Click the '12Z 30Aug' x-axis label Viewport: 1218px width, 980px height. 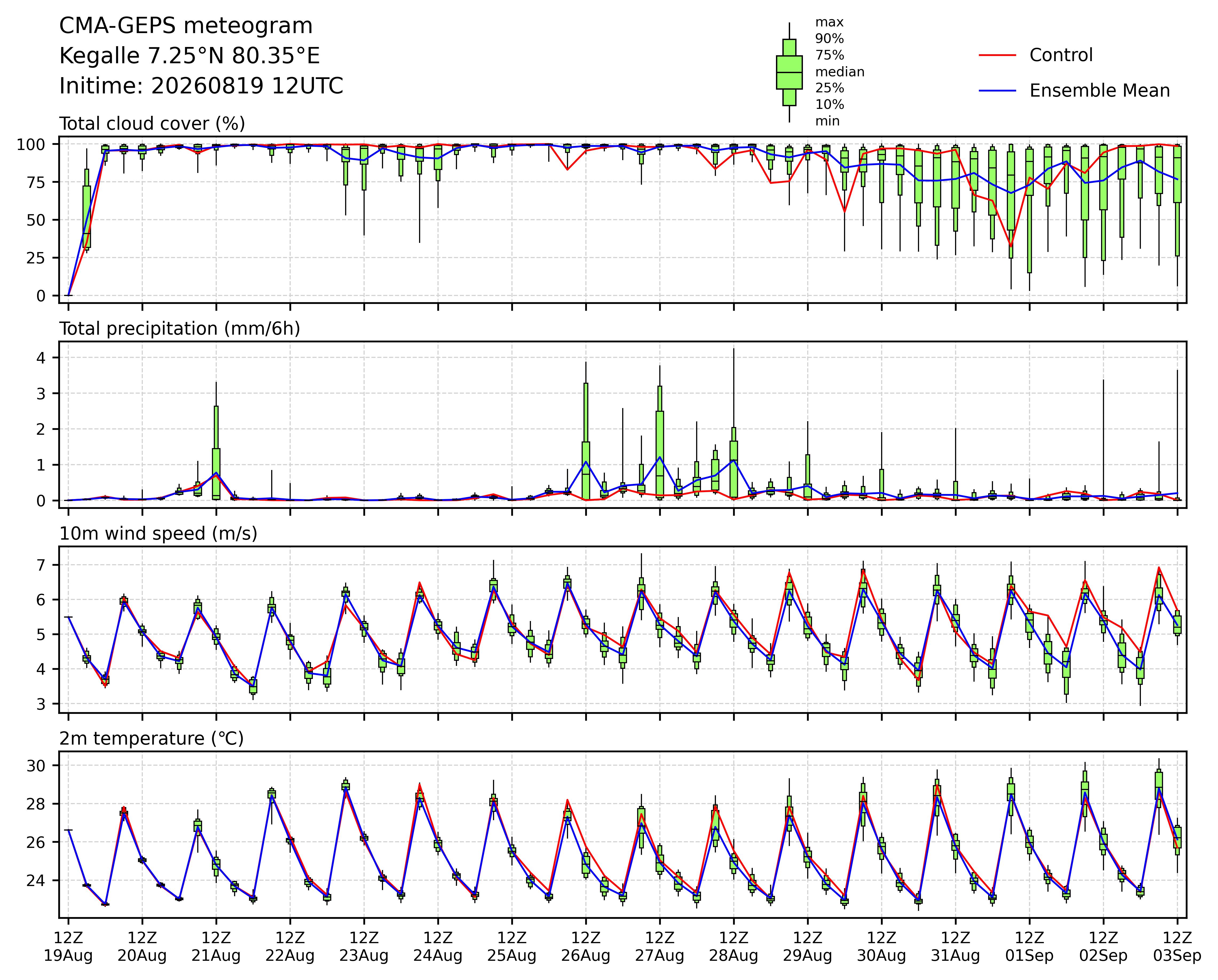click(x=881, y=947)
